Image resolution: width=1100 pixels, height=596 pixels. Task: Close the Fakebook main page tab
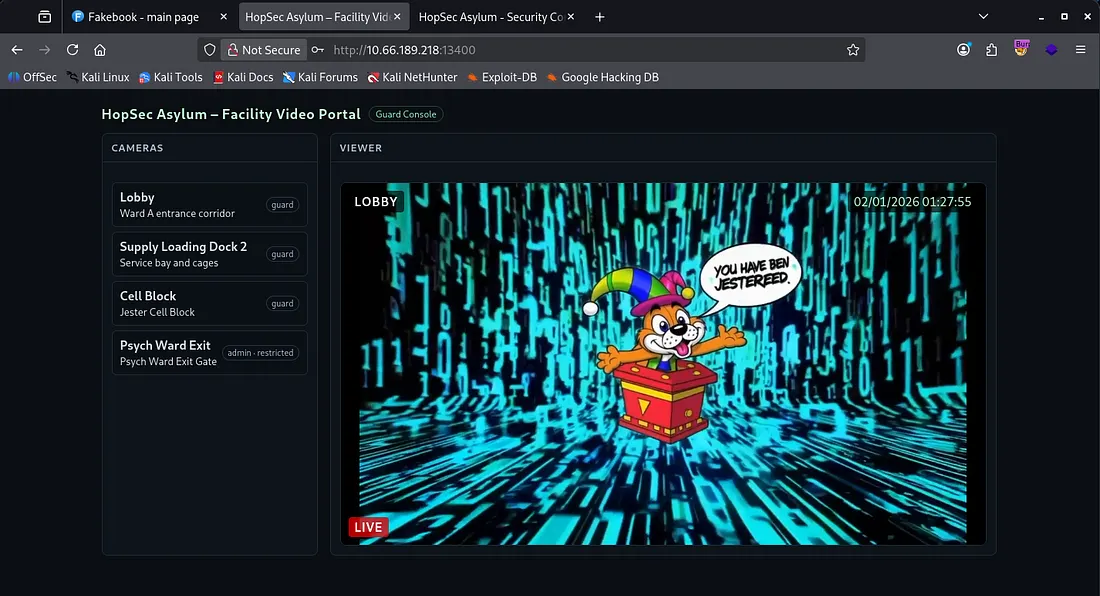click(x=223, y=17)
